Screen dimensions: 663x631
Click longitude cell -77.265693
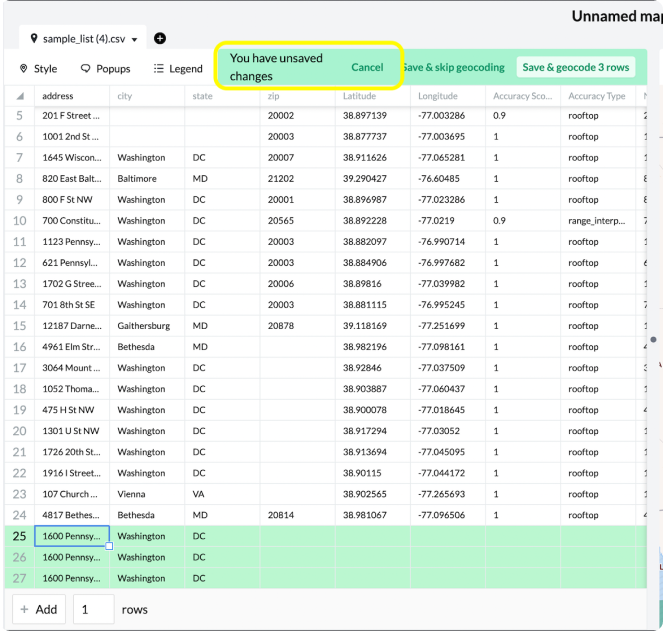click(x=448, y=494)
